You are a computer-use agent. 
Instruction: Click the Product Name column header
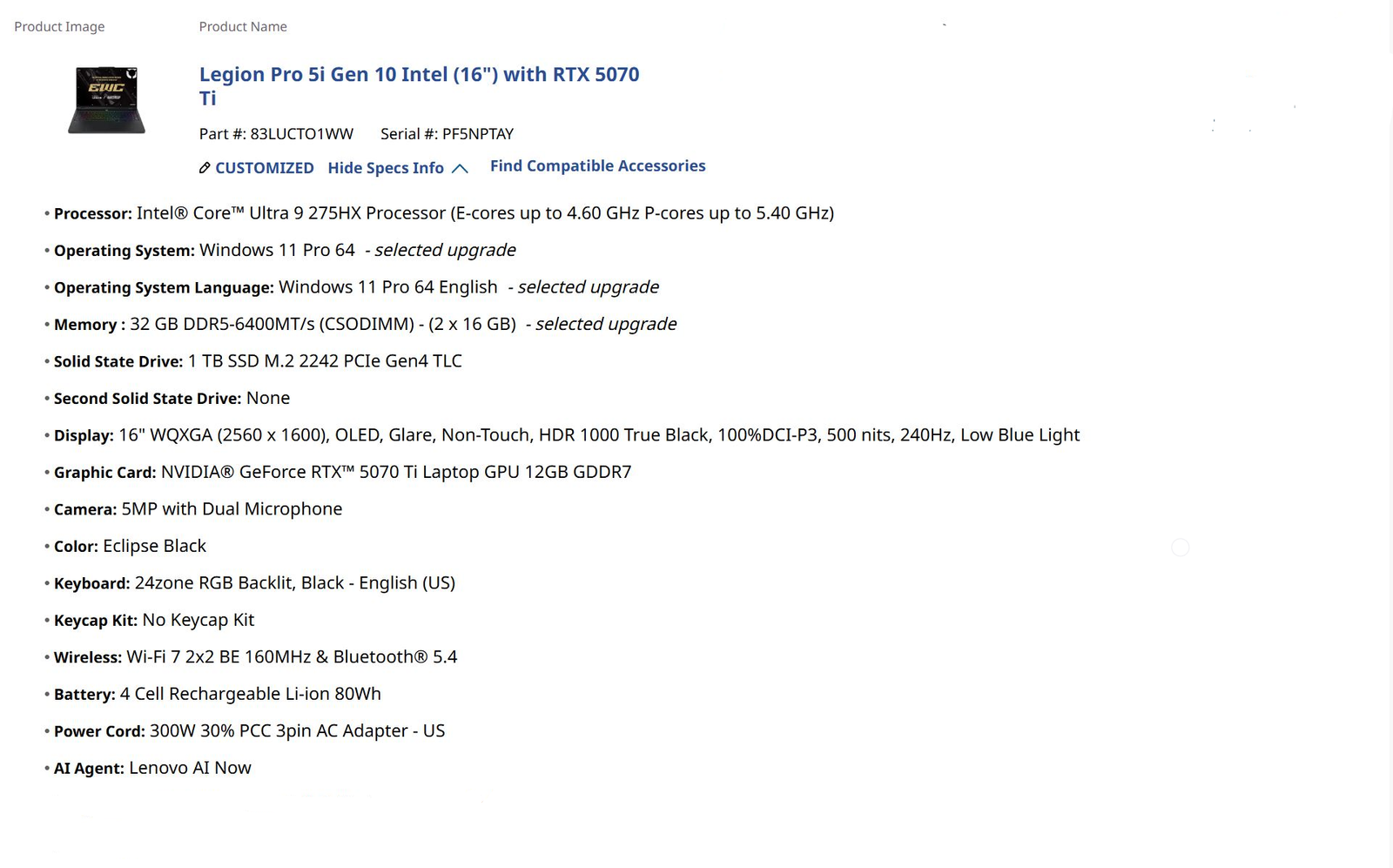point(243,27)
